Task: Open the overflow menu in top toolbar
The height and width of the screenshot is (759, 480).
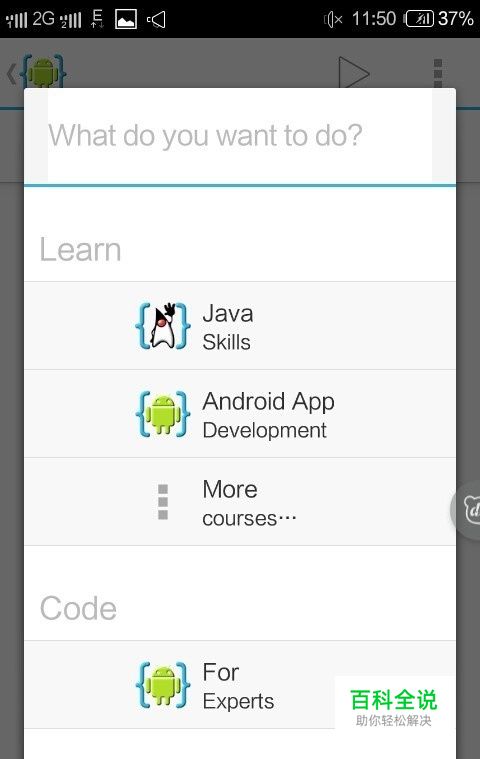Action: (438, 74)
